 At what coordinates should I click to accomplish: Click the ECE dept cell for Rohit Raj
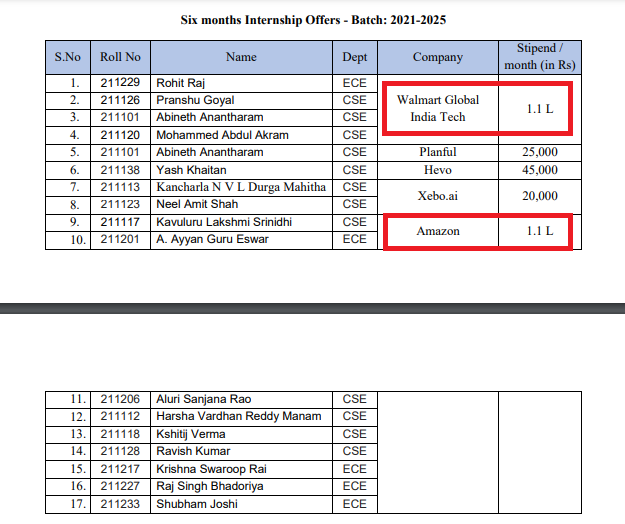pos(355,83)
